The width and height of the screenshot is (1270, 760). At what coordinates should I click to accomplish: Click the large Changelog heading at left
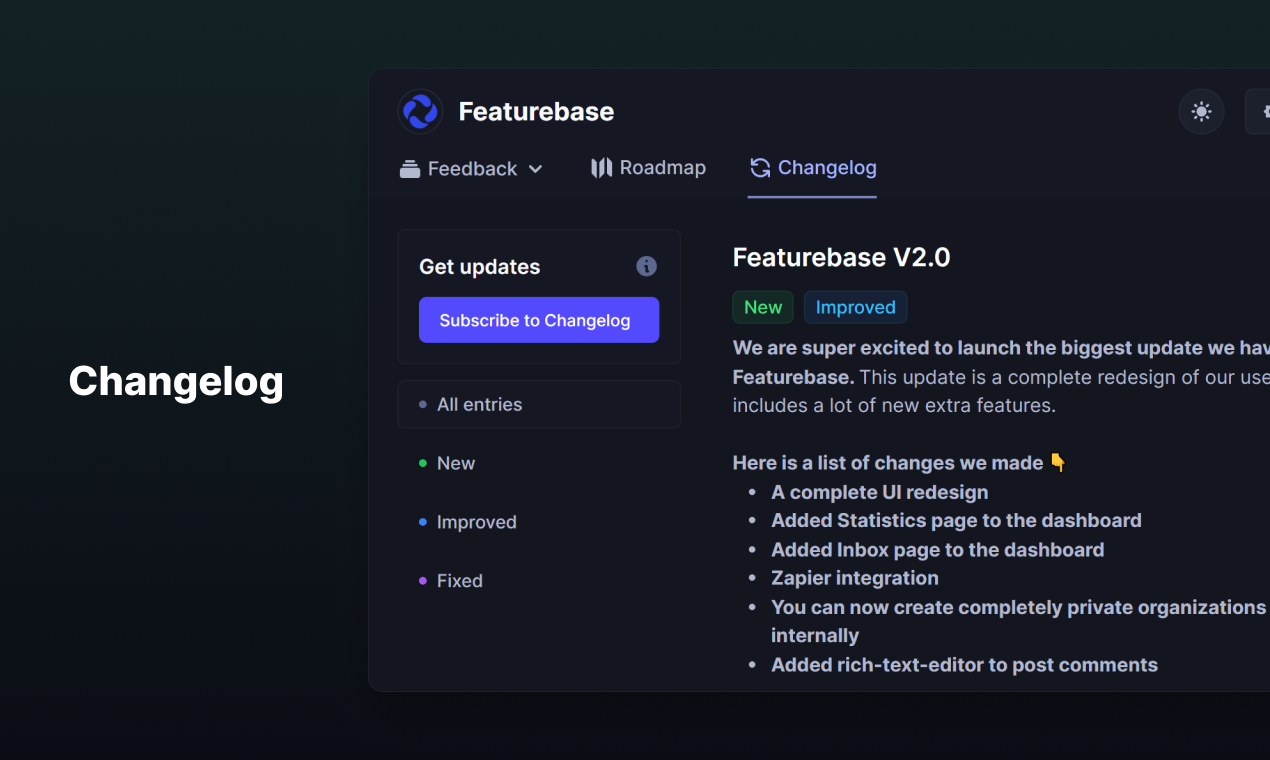click(x=176, y=382)
